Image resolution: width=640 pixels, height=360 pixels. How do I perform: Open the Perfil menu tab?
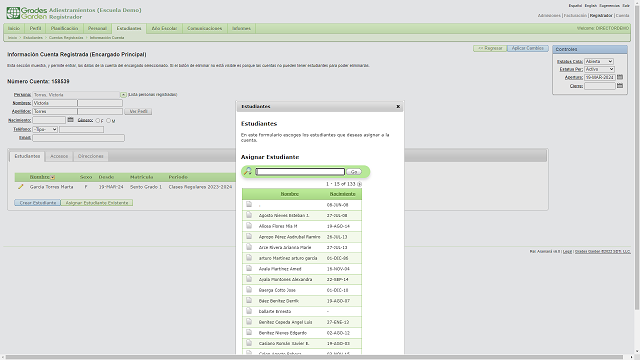point(36,28)
